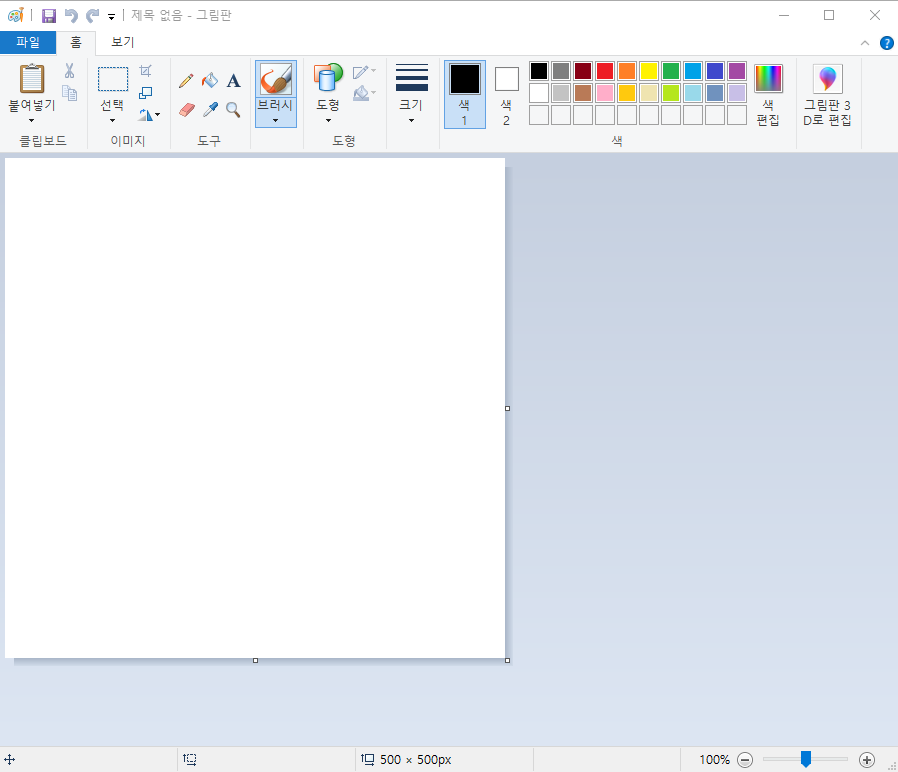
Task: Pick the black color swatch
Action: tap(538, 70)
